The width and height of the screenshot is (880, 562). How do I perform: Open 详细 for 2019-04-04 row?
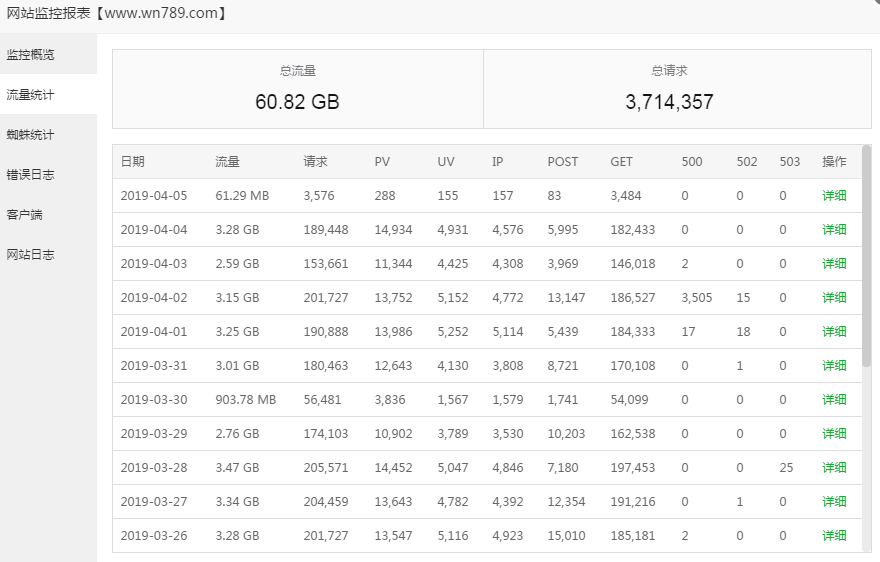point(834,230)
